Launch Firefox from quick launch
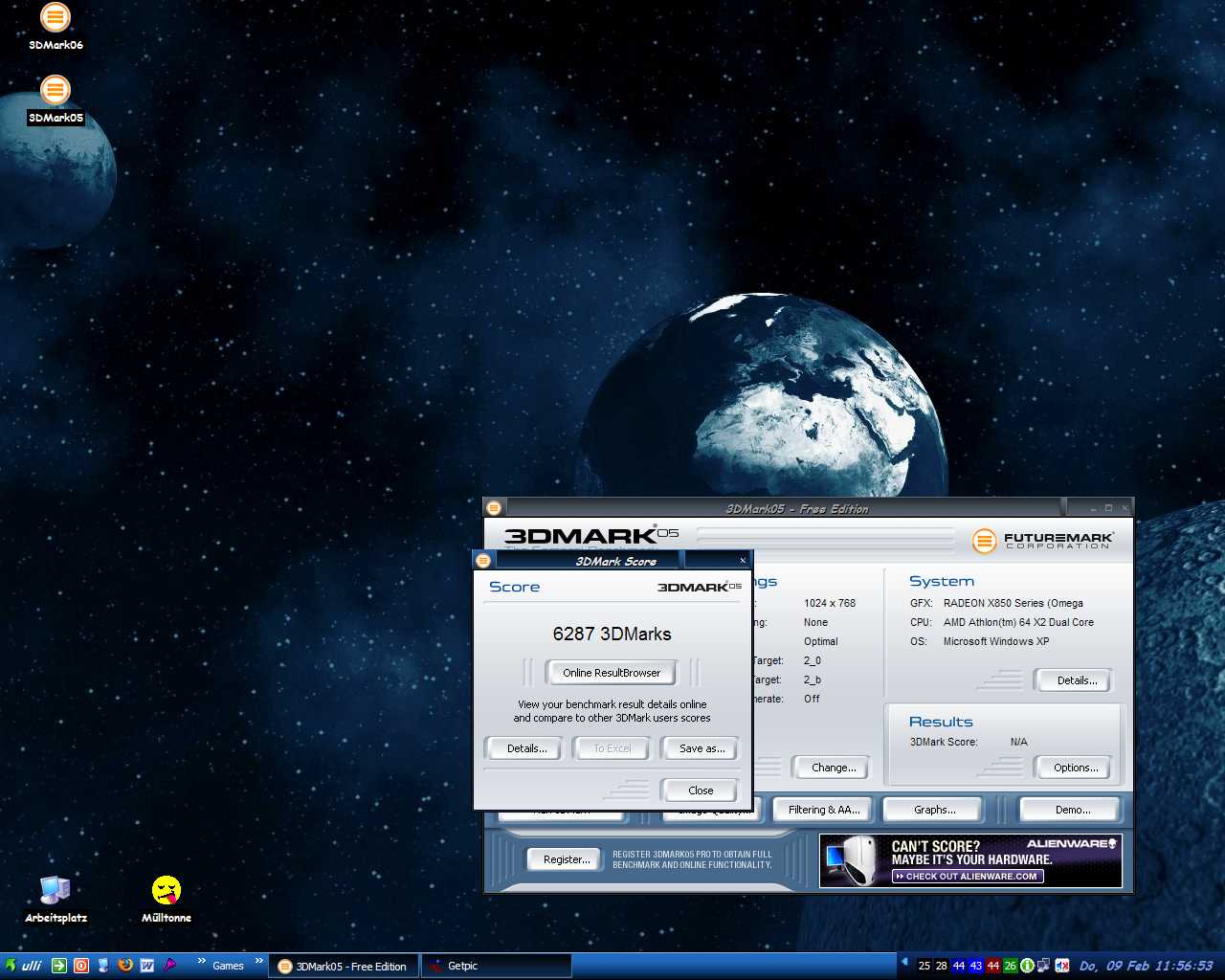This screenshot has width=1225, height=980. pyautogui.click(x=125, y=966)
